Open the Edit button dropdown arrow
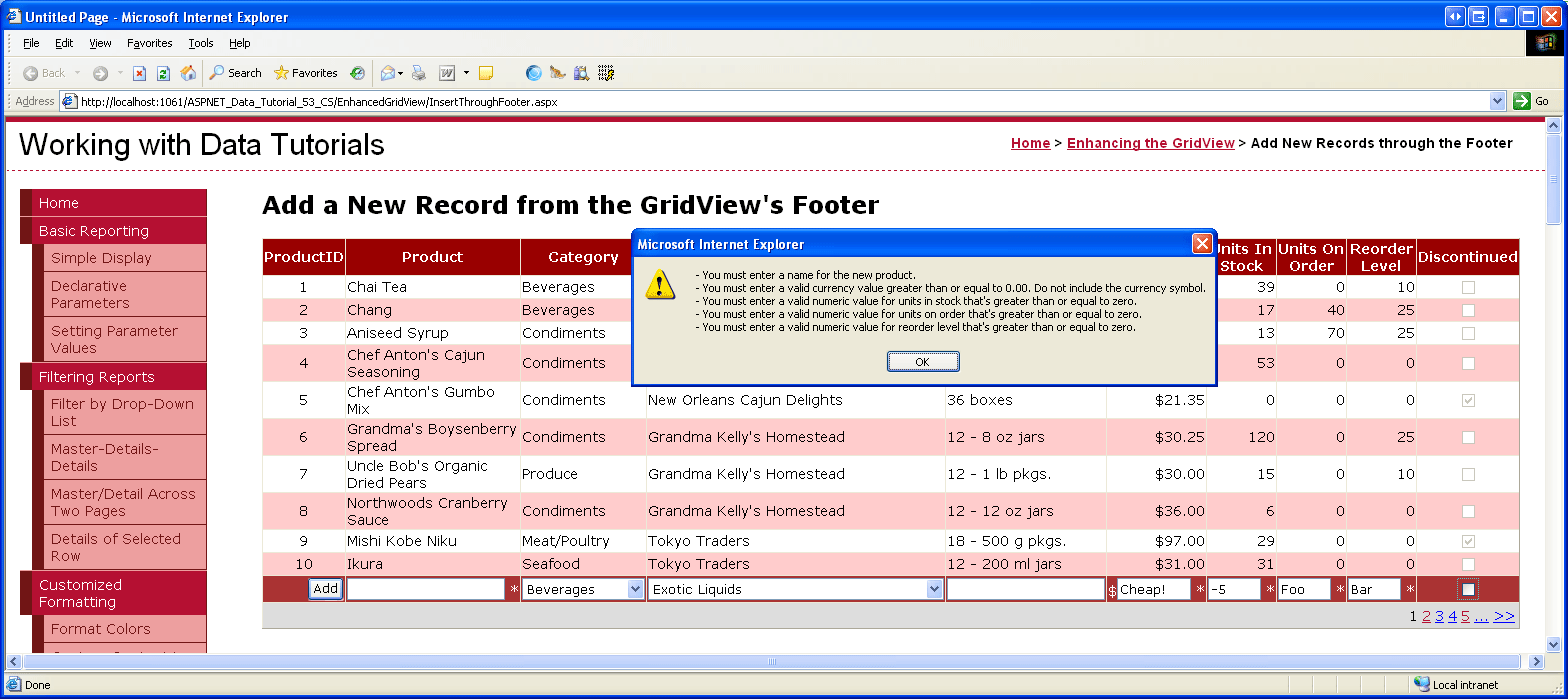The height and width of the screenshot is (699, 1568). 465,73
